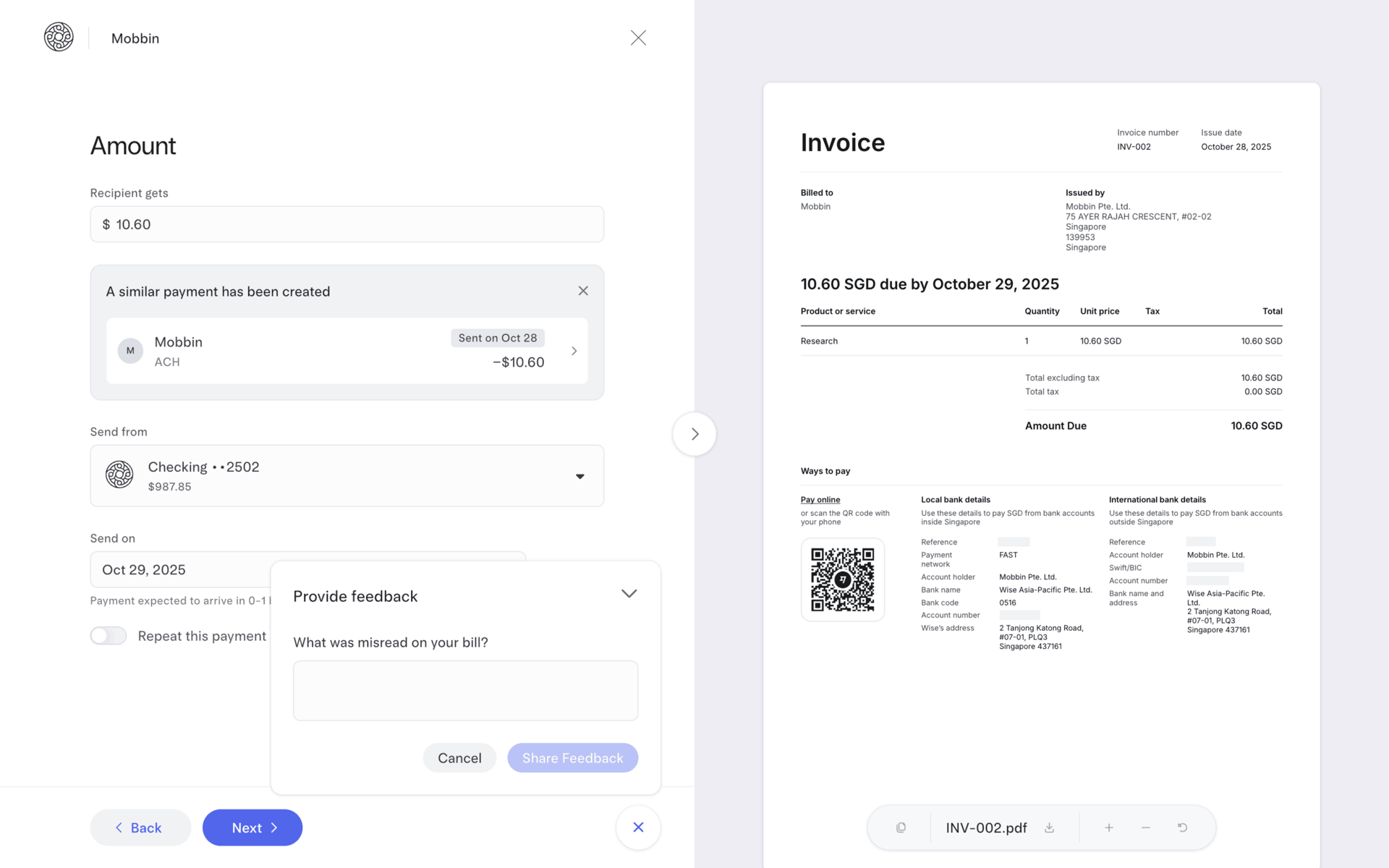This screenshot has width=1389, height=868.
Task: Open the Pay online link in the invoice
Action: [x=820, y=499]
